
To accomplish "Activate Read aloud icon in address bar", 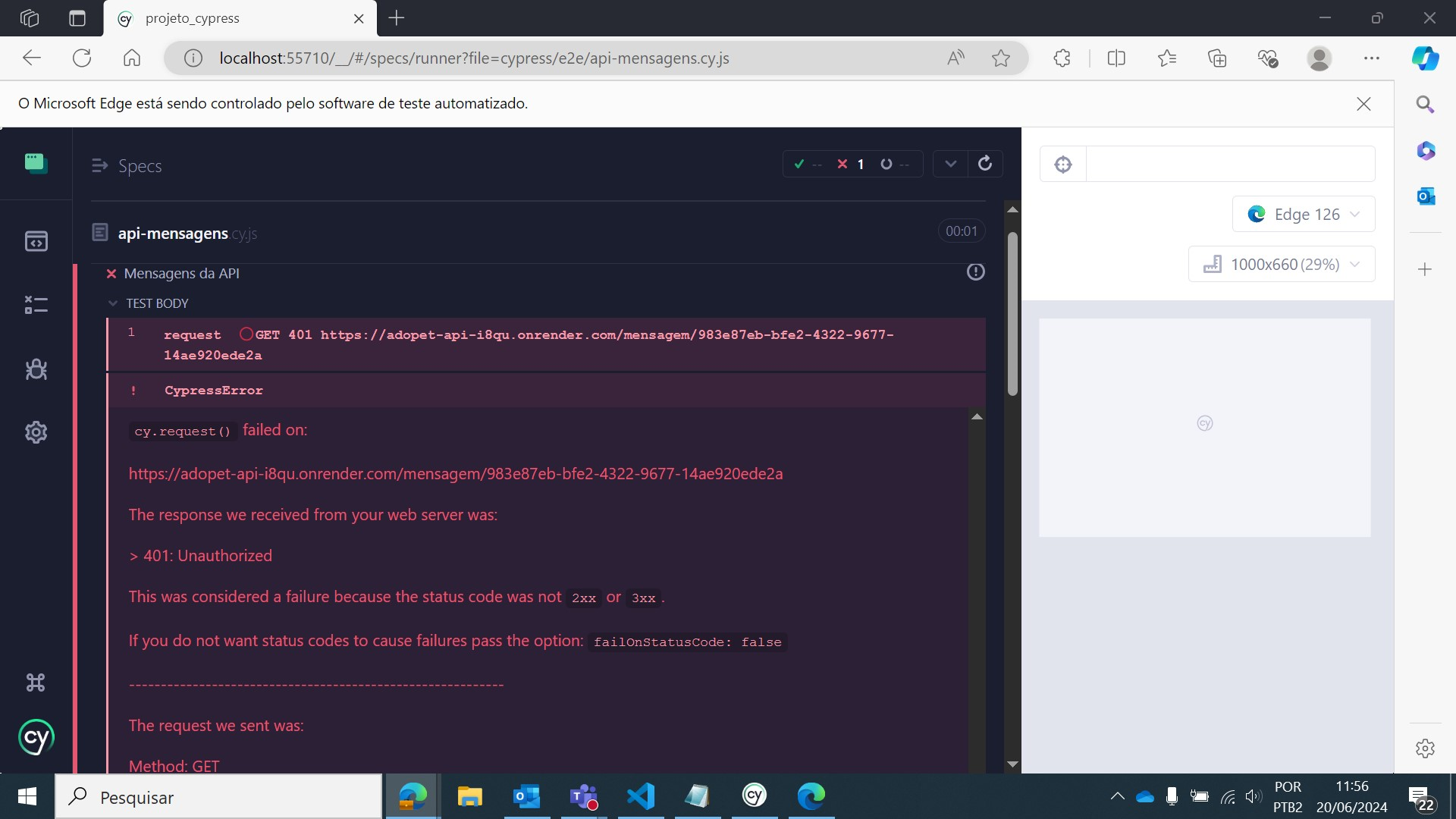I will [x=956, y=58].
